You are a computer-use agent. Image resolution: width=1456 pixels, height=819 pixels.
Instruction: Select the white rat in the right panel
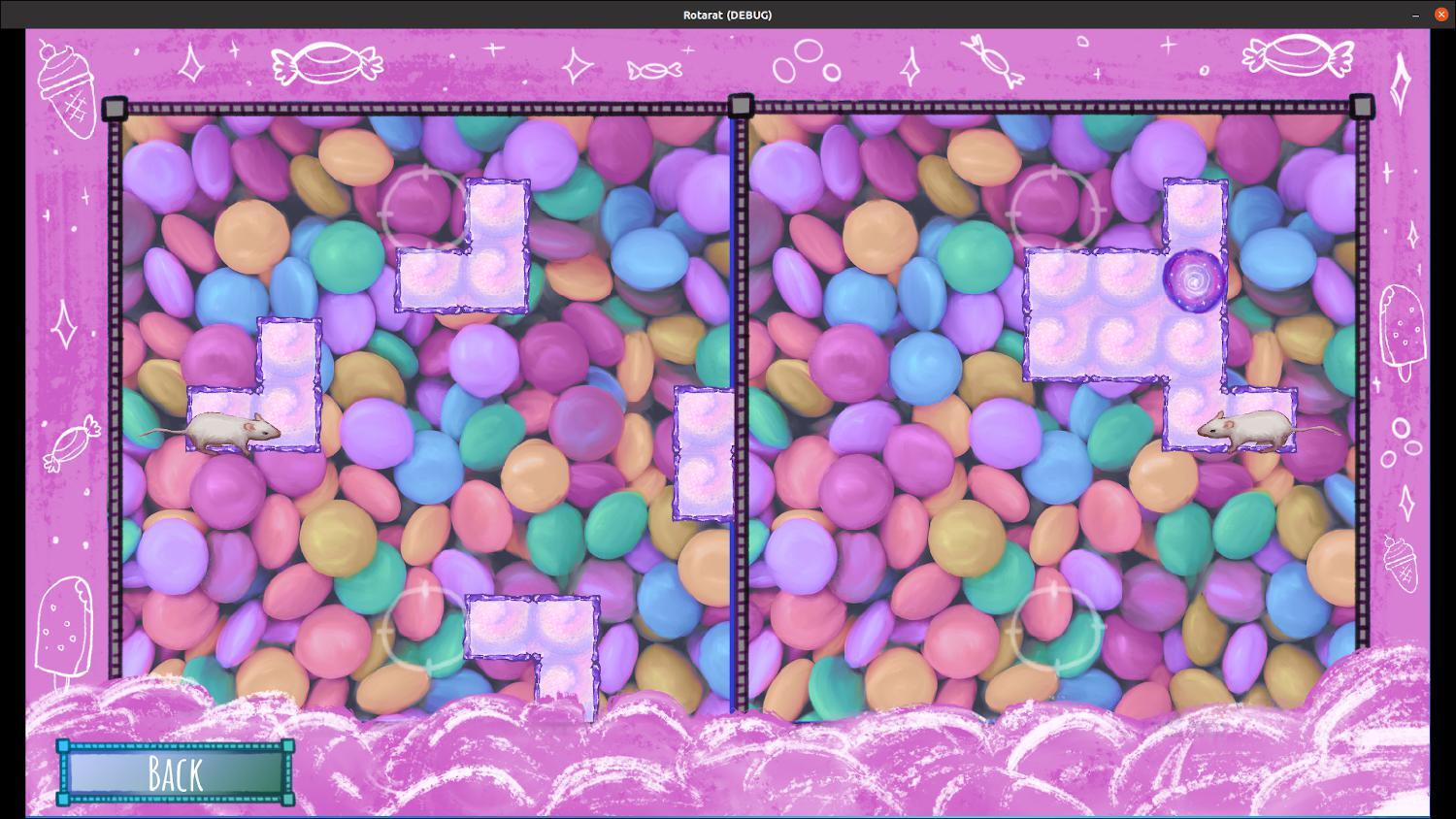1249,427
